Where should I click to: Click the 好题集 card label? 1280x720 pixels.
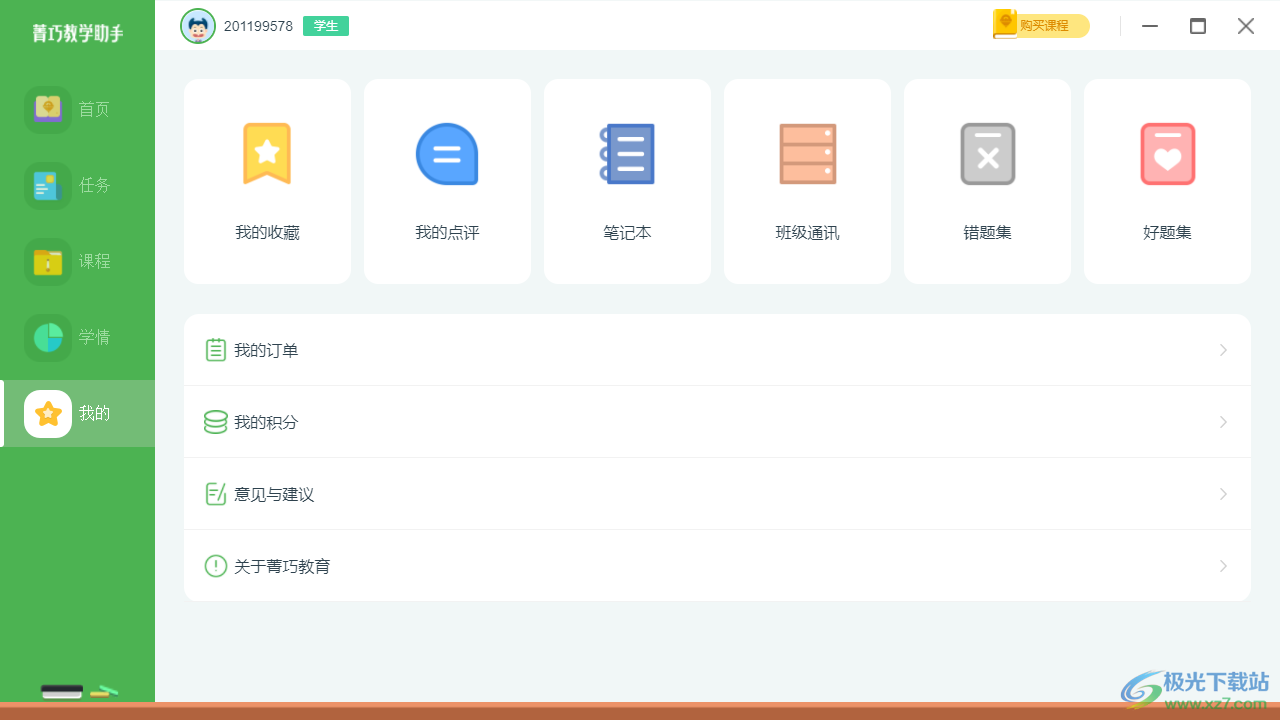[1167, 233]
